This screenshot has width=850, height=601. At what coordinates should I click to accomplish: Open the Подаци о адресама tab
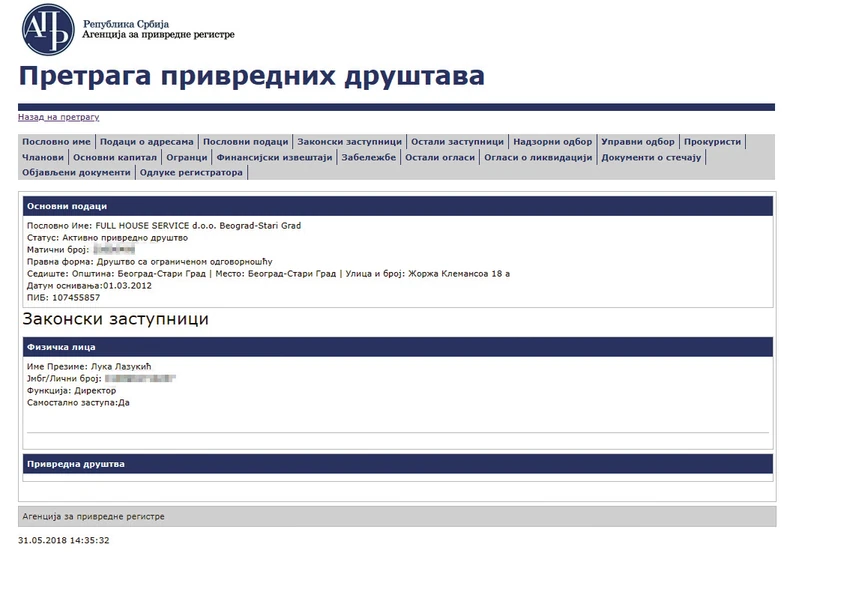point(146,141)
